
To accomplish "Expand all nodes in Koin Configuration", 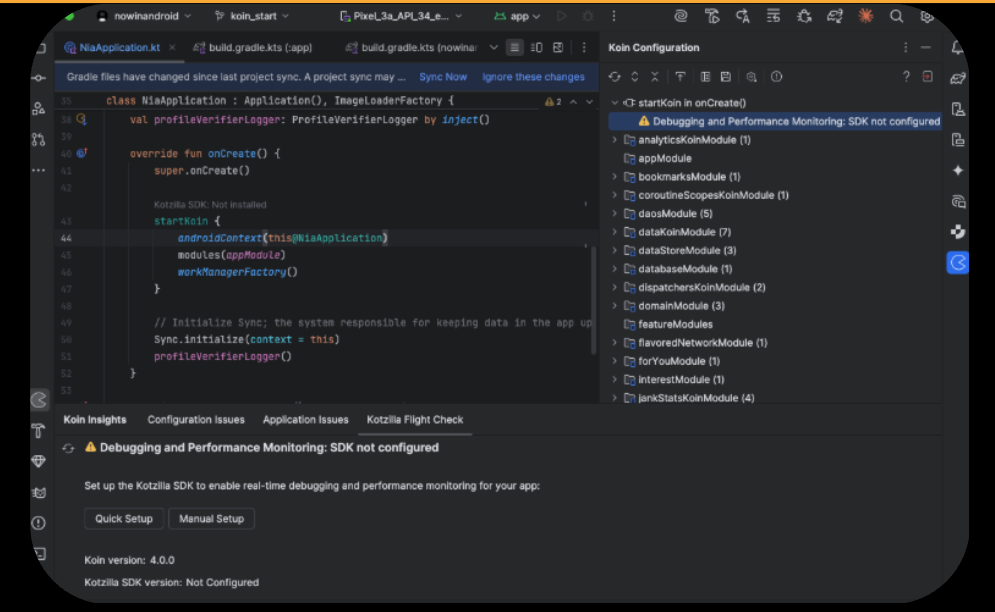I will (635, 77).
